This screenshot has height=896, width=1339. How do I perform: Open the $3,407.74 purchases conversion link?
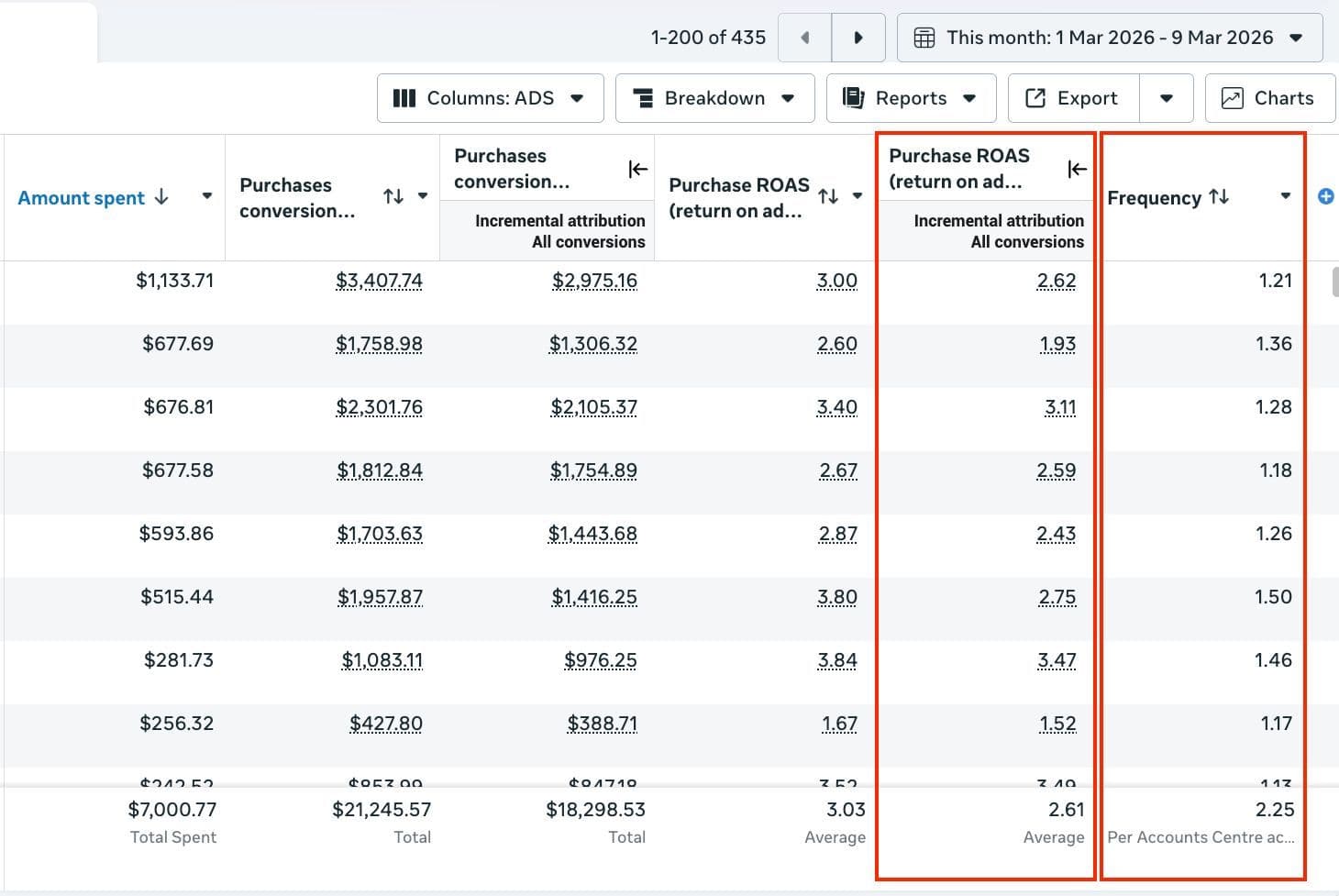(379, 281)
